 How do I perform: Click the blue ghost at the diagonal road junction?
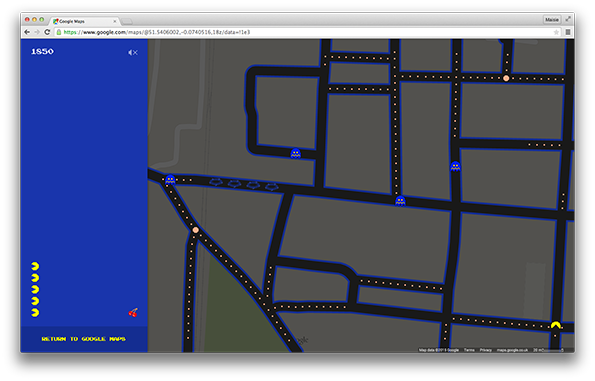pyautogui.click(x=170, y=179)
